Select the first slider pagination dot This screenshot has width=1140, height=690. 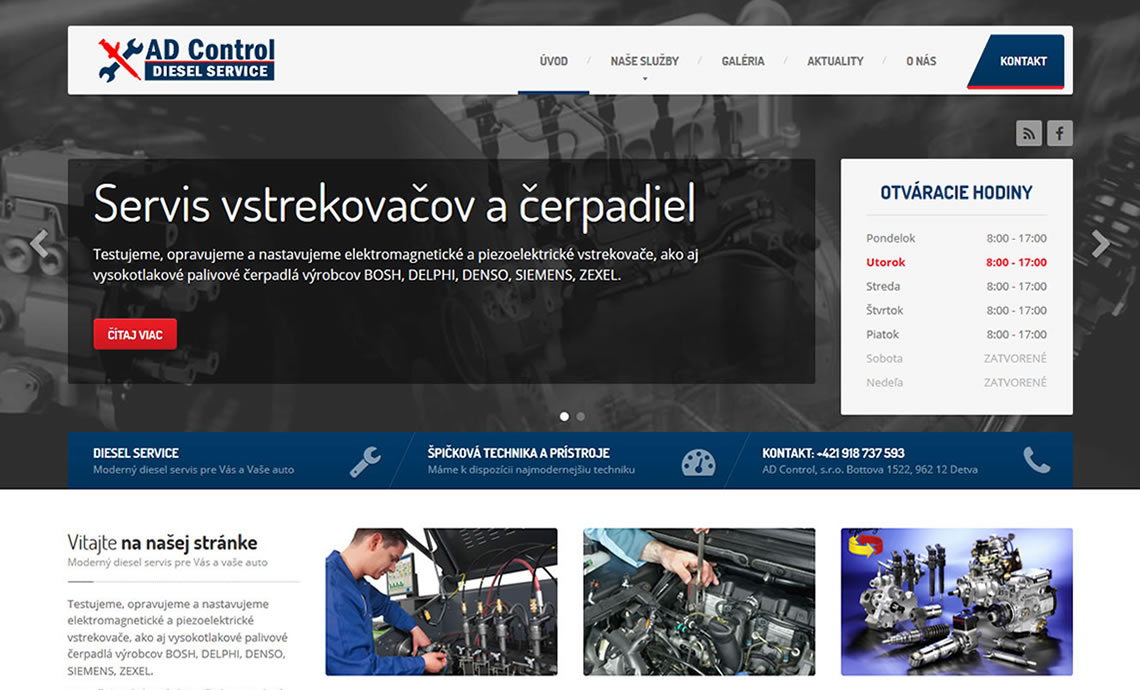564,417
